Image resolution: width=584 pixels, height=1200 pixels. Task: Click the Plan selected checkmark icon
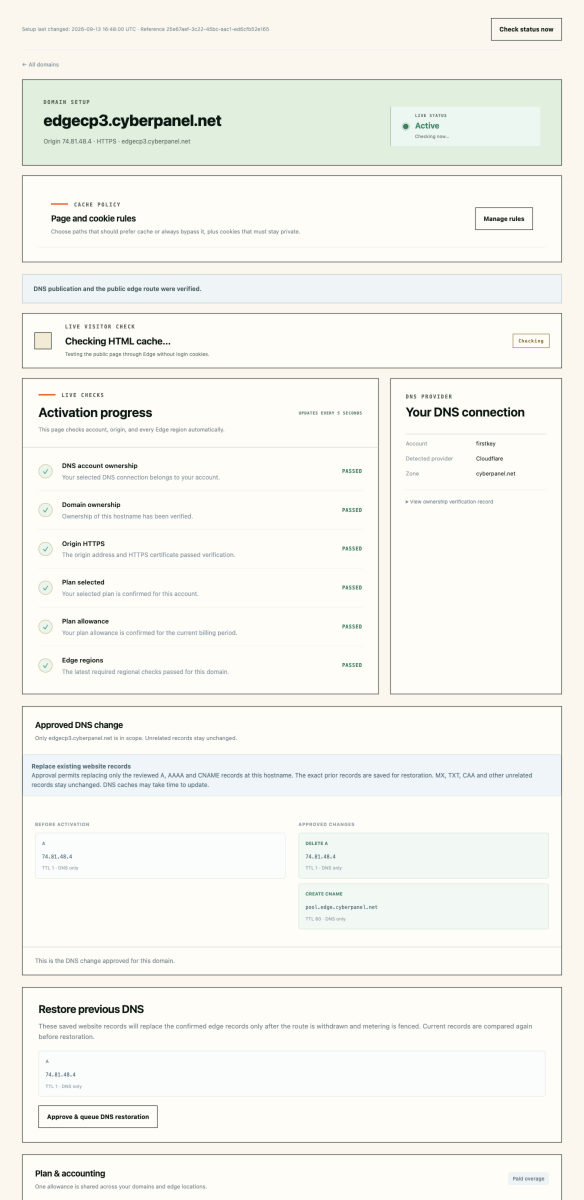click(45, 588)
